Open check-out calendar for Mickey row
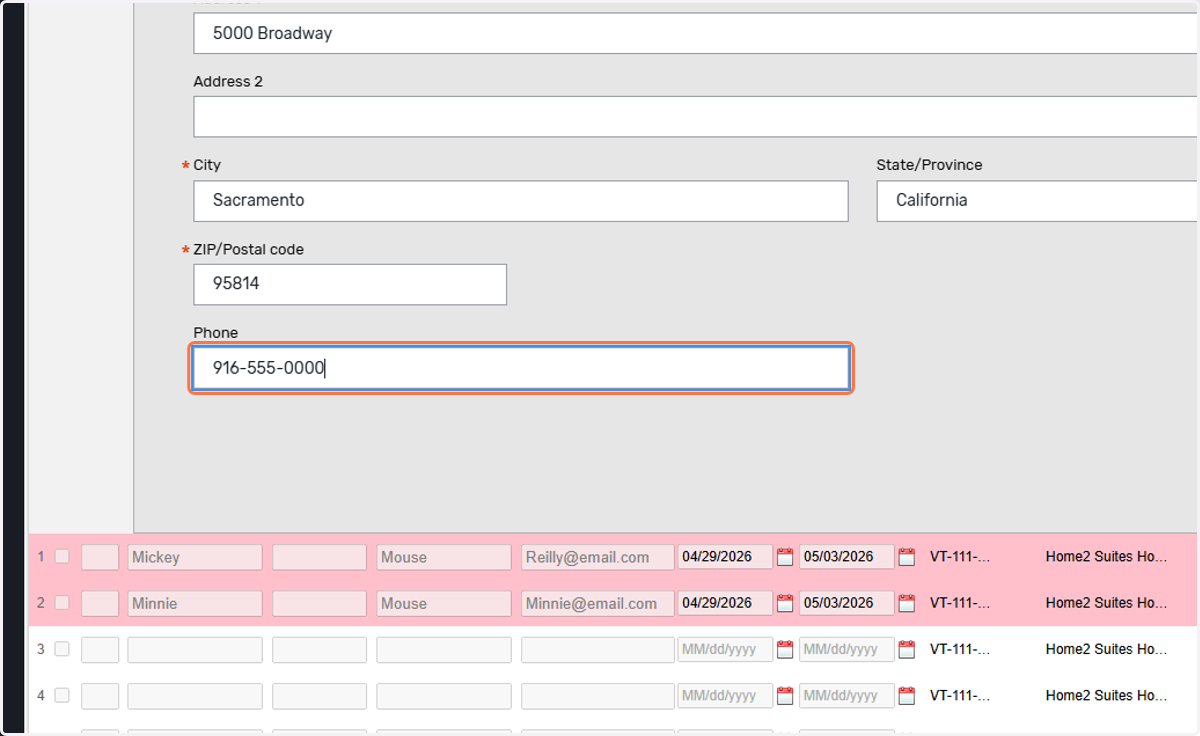This screenshot has height=736, width=1200. (x=907, y=557)
